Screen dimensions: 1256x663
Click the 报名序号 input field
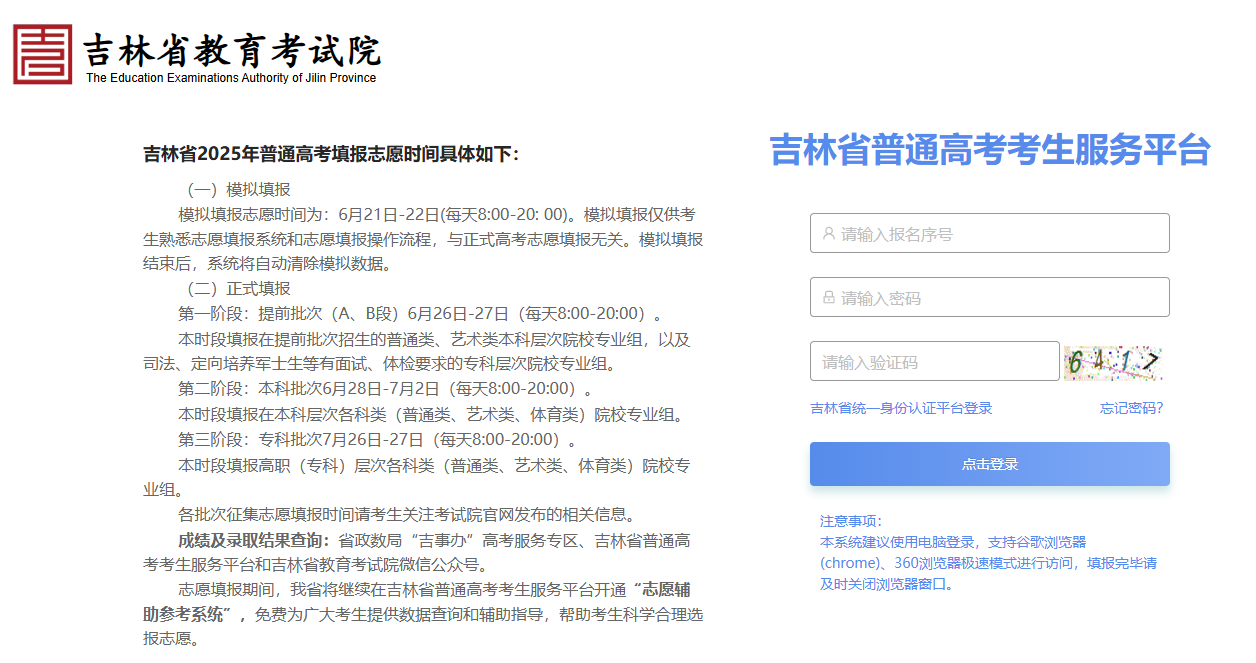989,233
